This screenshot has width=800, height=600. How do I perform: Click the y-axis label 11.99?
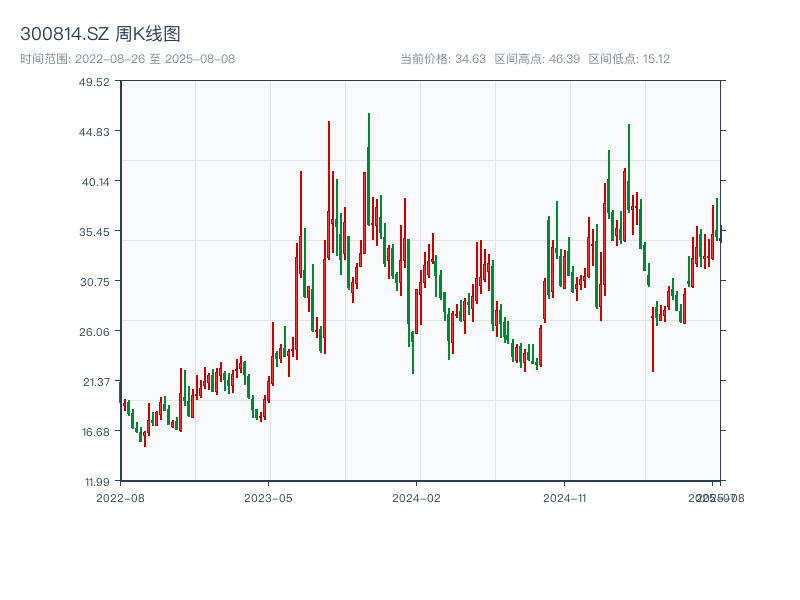(x=97, y=482)
